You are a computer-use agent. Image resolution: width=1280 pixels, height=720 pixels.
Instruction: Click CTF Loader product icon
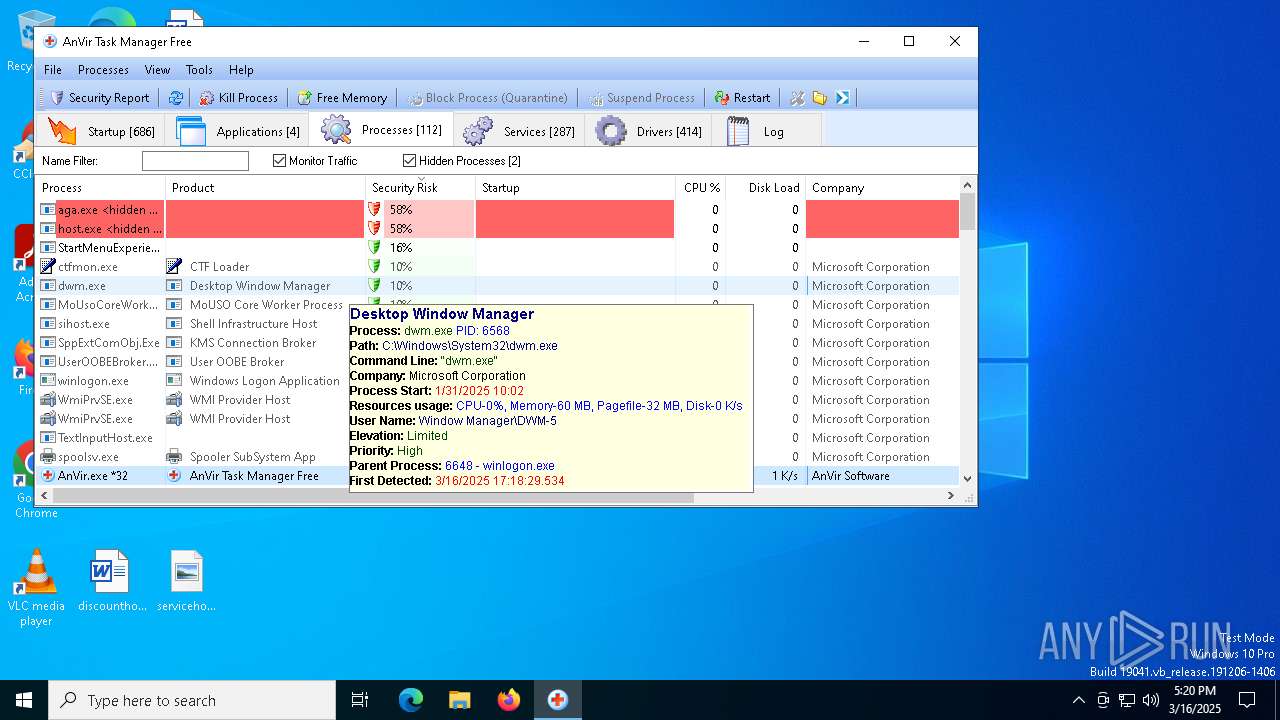coord(174,267)
